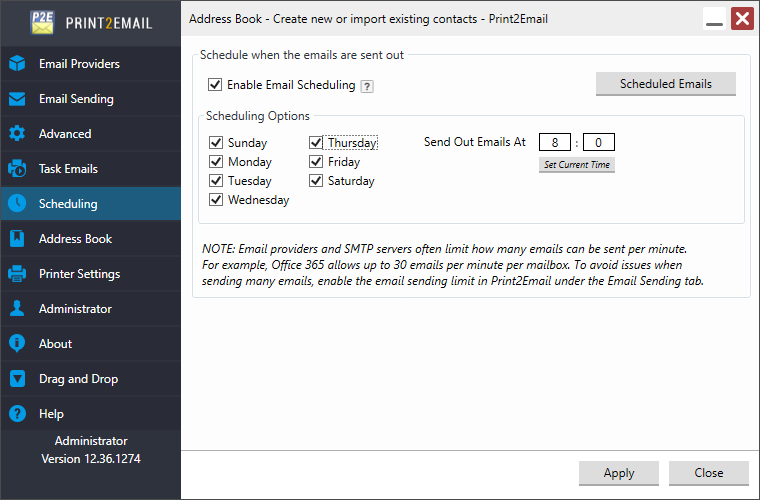Image resolution: width=760 pixels, height=500 pixels.
Task: Click the Advanced gear icon
Action: 17,134
